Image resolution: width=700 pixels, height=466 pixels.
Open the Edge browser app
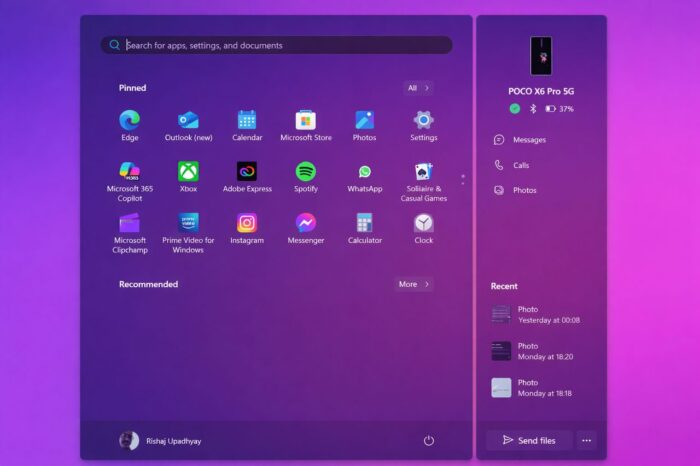click(x=129, y=125)
